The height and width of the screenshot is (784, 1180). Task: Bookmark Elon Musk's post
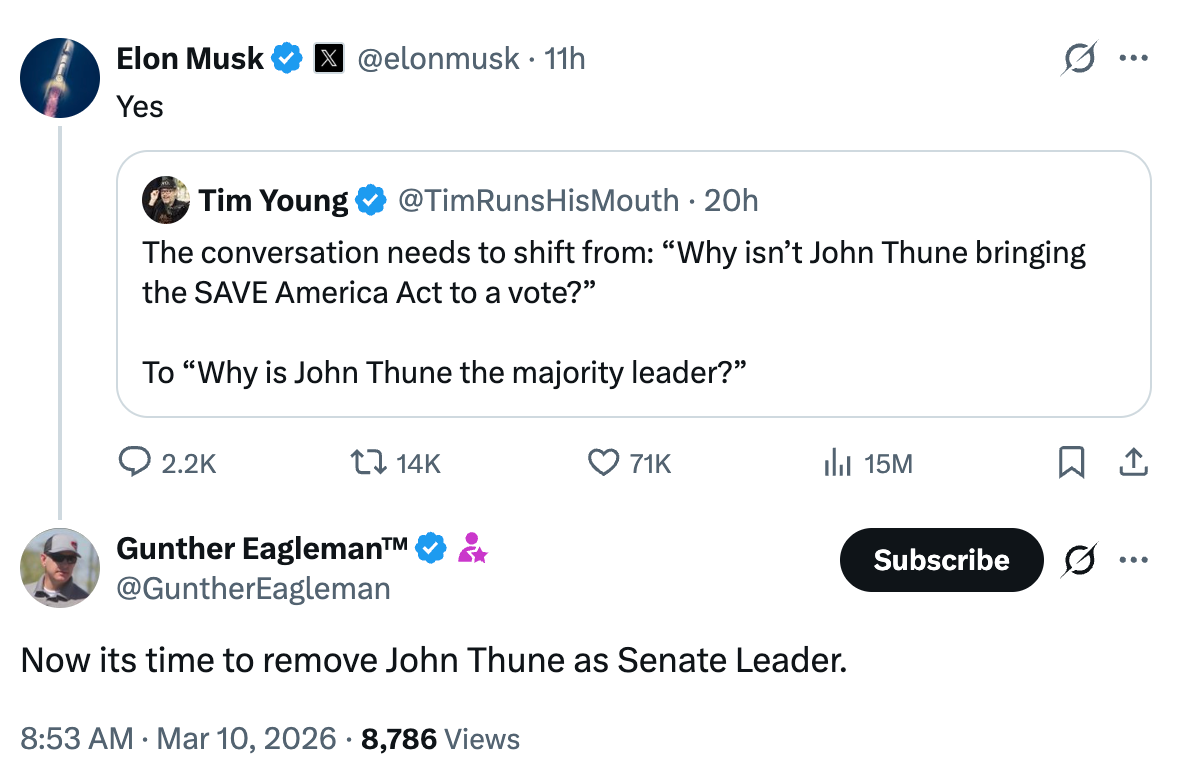point(1071,462)
